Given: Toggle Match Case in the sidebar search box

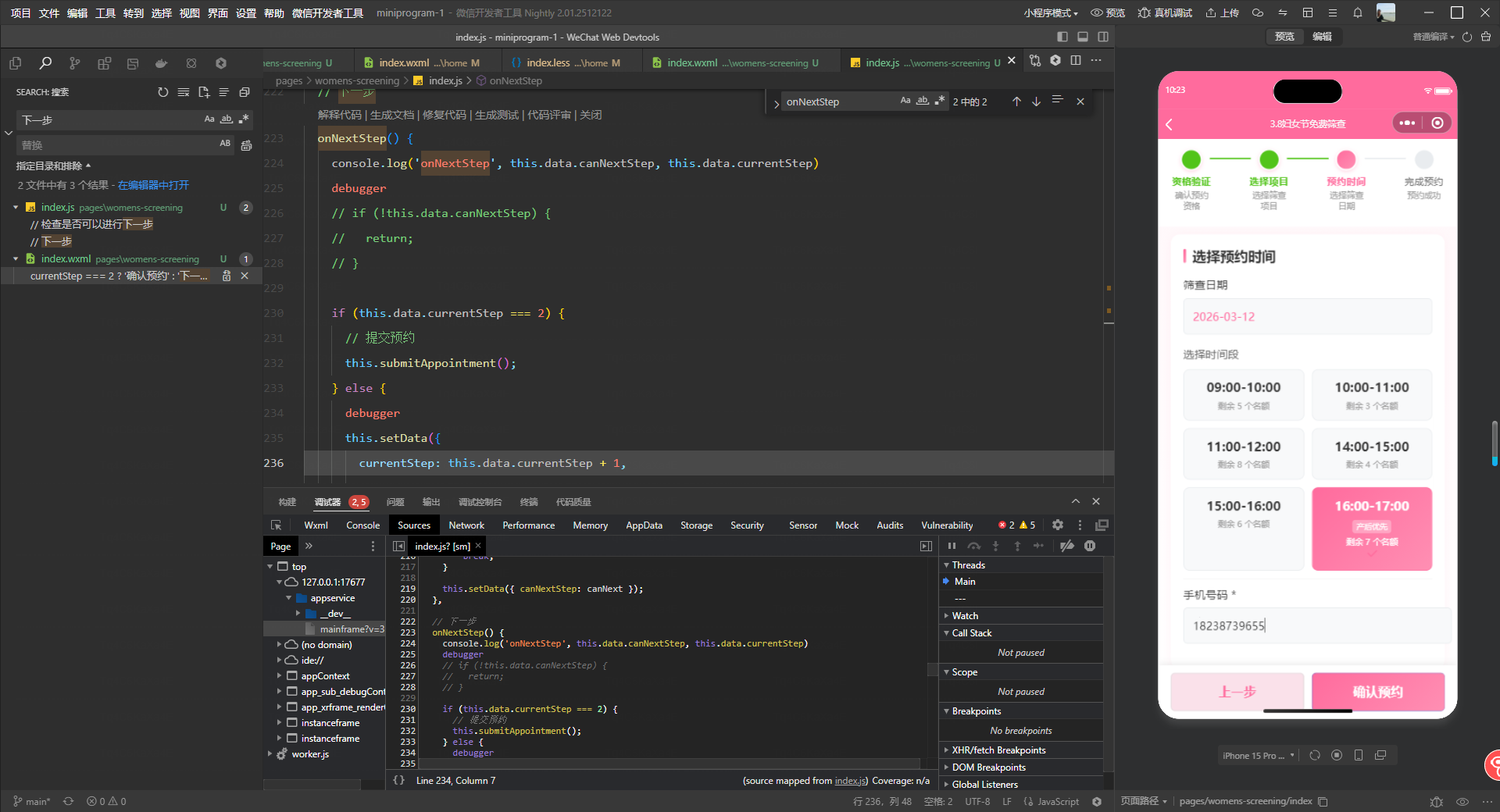Looking at the screenshot, I should click(209, 119).
